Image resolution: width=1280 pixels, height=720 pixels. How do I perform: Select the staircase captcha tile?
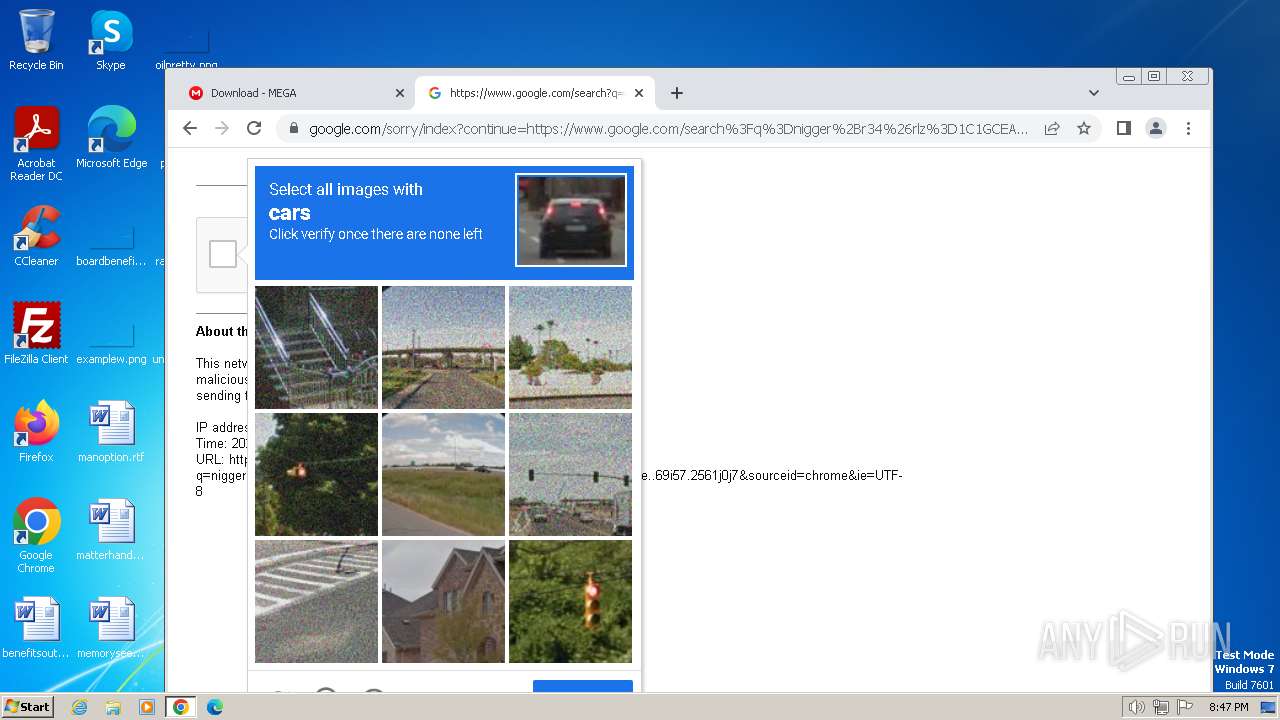pyautogui.click(x=316, y=347)
